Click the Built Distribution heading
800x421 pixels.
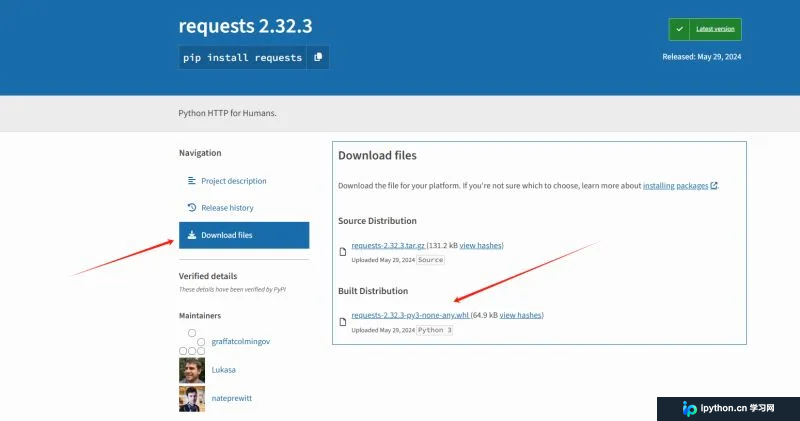[x=373, y=291]
